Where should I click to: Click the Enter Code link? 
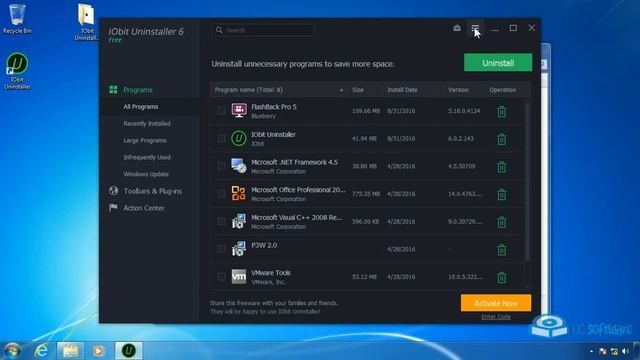tap(496, 317)
